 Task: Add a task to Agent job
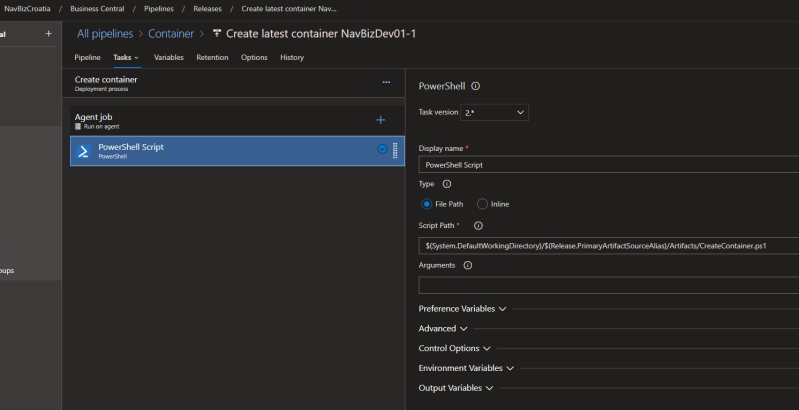380,120
